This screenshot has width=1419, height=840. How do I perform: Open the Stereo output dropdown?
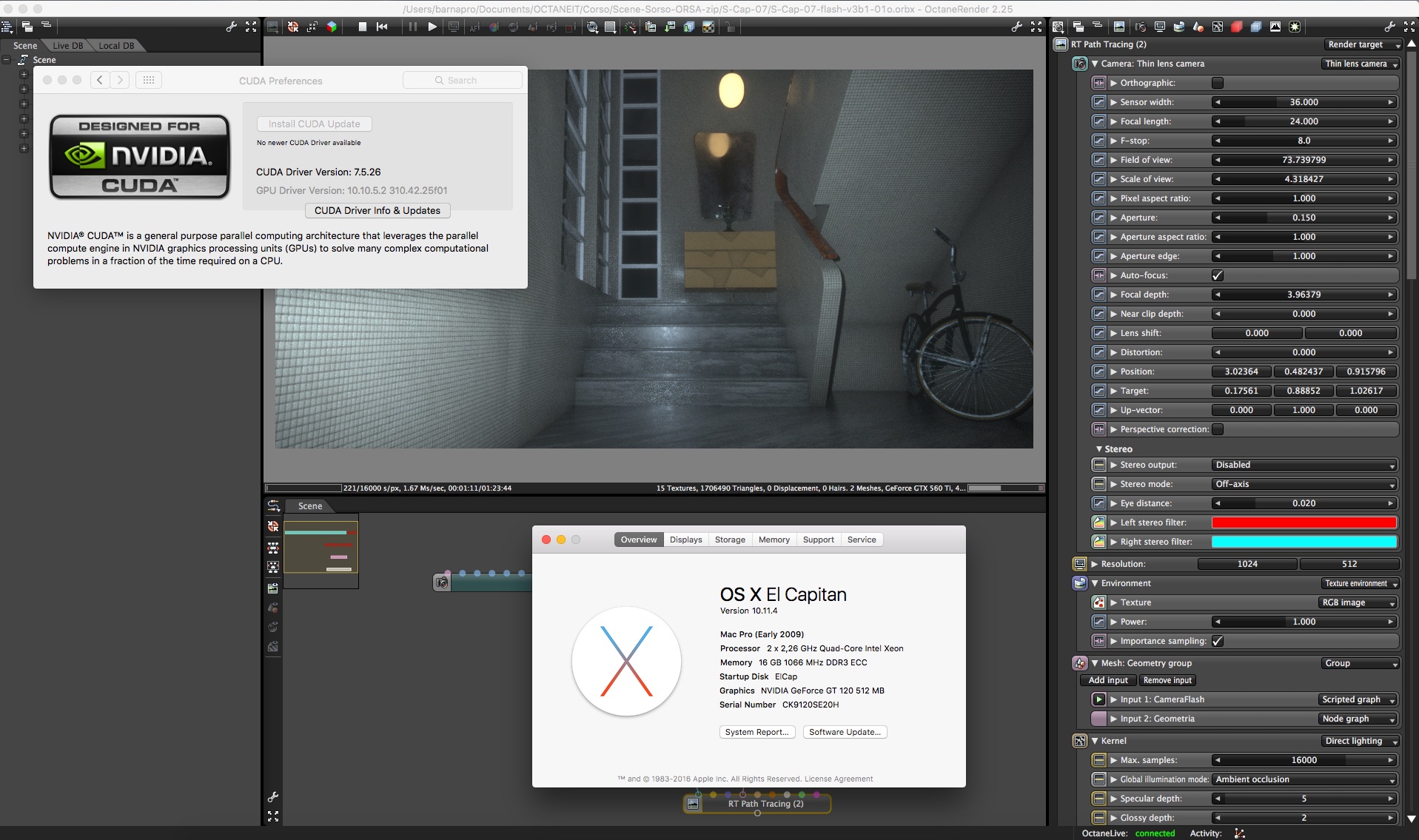click(x=1304, y=465)
